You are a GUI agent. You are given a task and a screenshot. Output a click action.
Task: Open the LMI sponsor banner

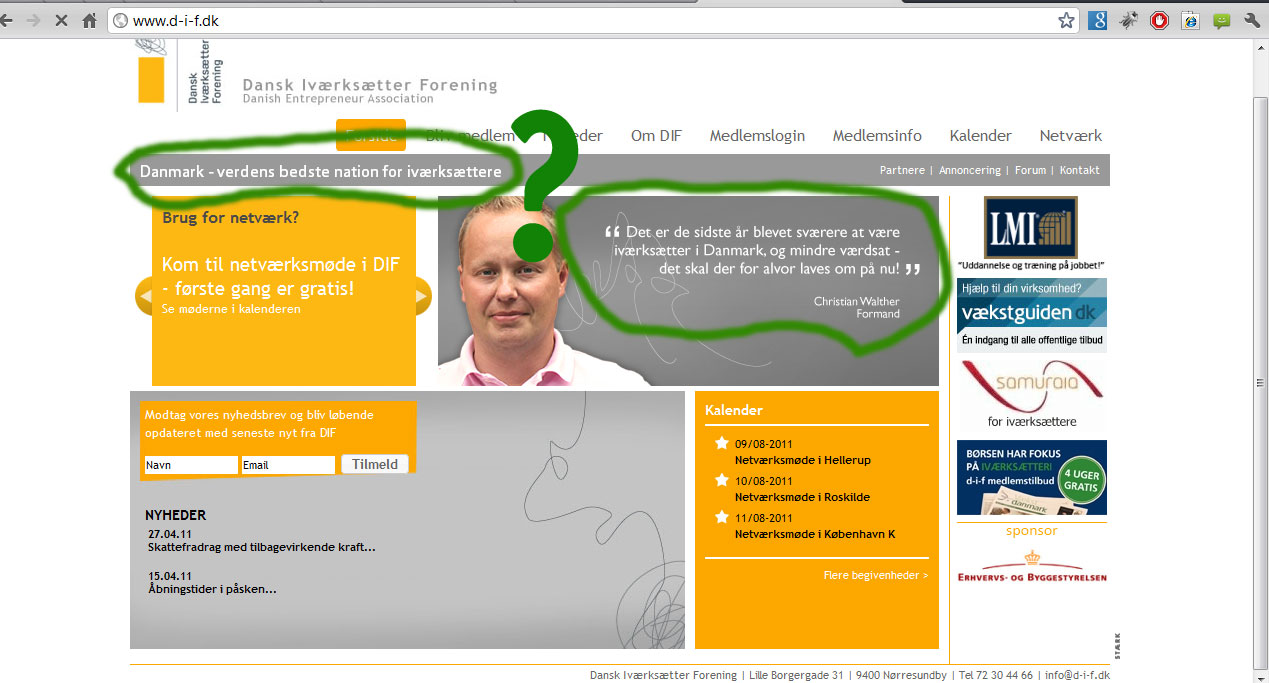[x=1031, y=235]
